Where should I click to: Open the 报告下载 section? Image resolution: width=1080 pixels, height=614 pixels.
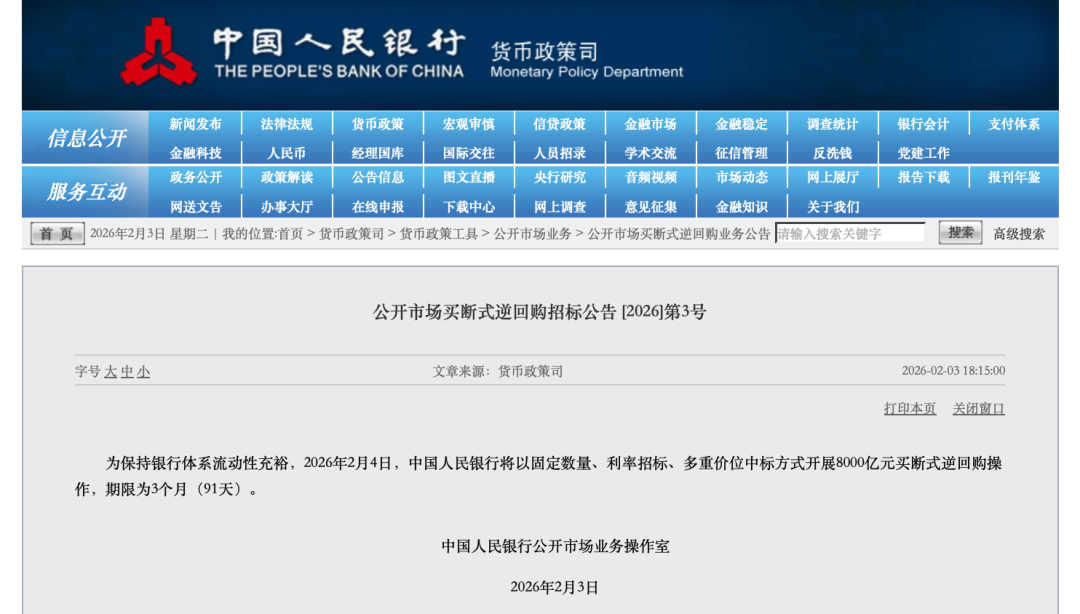point(923,177)
